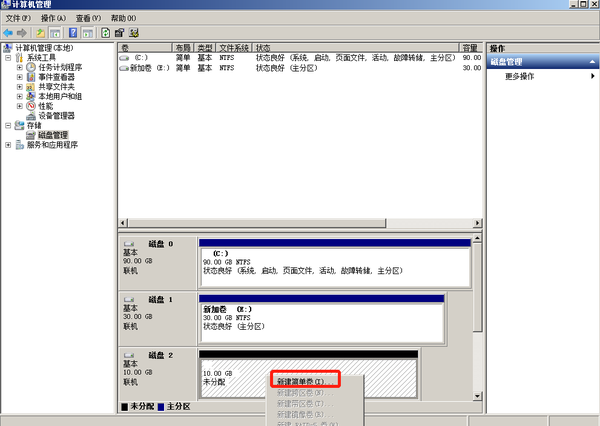Expand the 事件查看器 node

[x=20, y=77]
